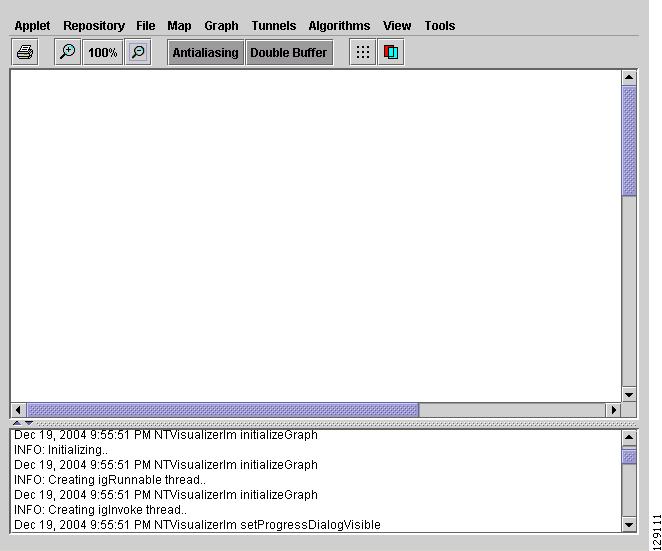Click the canvas vertical scrollbar down arrow
662x551 pixels.
pyautogui.click(x=629, y=395)
